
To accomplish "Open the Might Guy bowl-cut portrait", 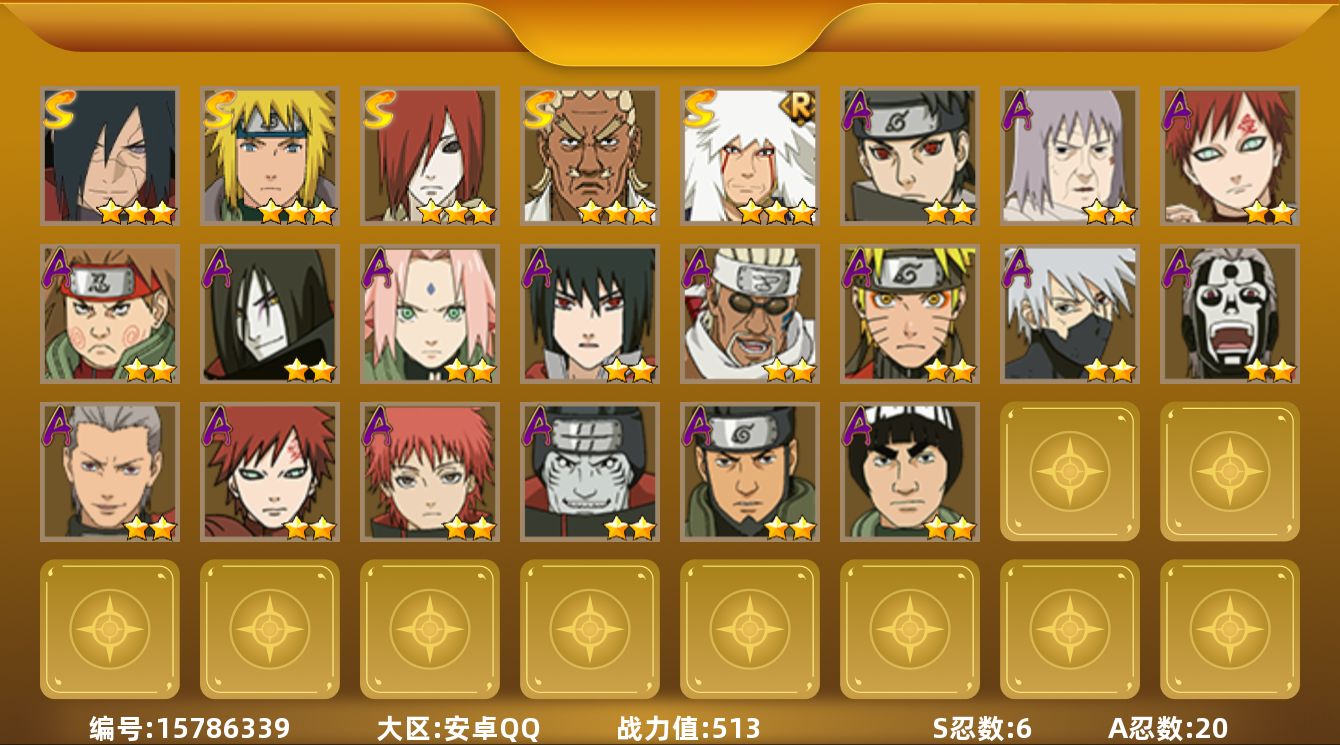I will (x=910, y=471).
